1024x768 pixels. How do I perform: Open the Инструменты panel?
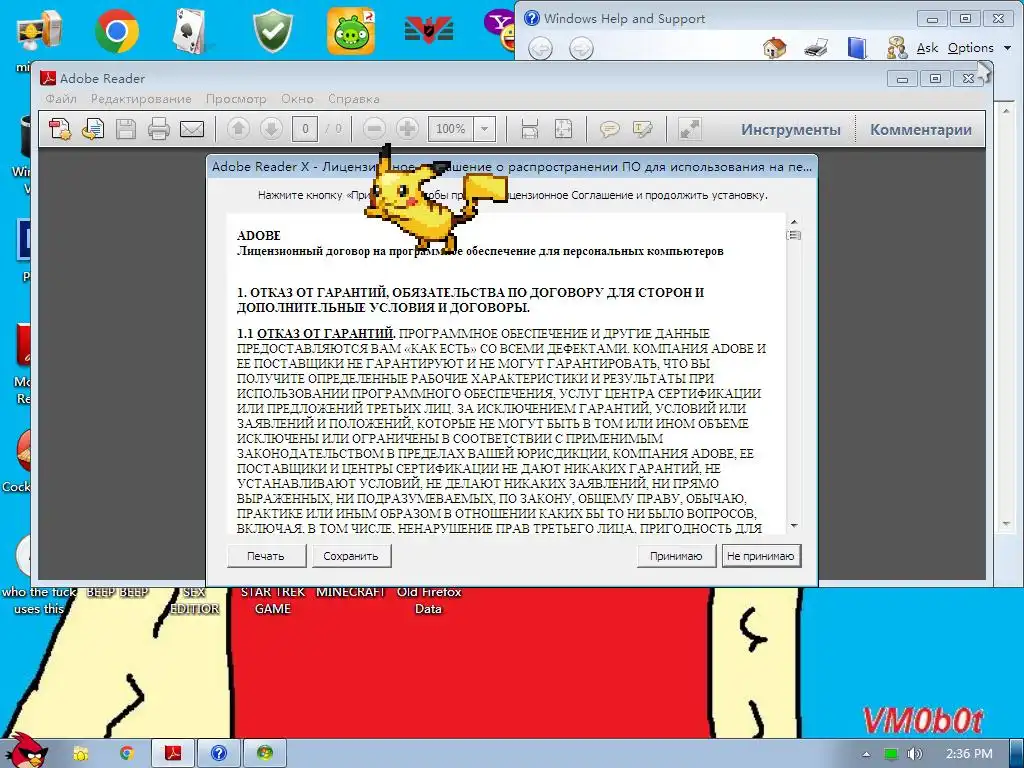tap(790, 130)
